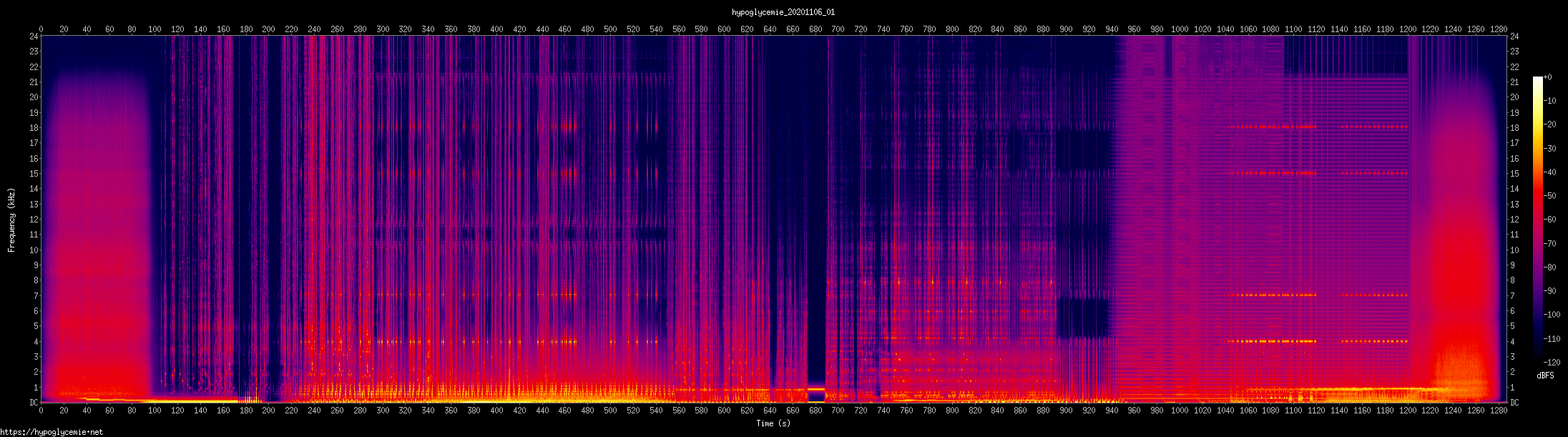
Task: Select the 1280 tick on bottom time axis
Action: click(x=1499, y=411)
